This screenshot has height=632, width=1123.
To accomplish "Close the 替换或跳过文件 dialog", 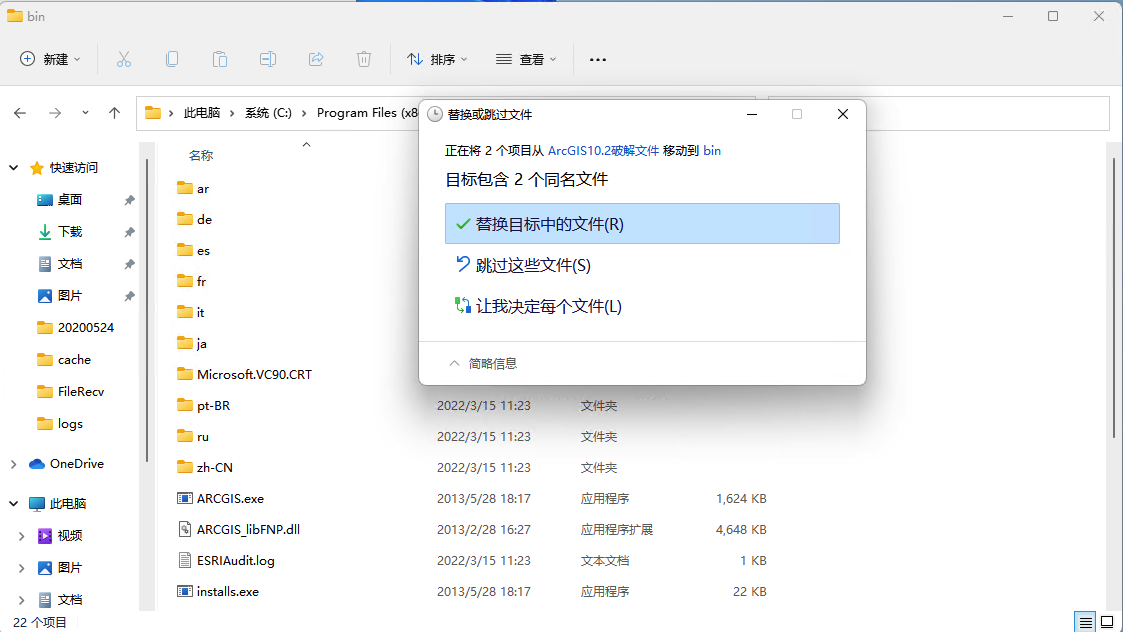I will pos(843,115).
